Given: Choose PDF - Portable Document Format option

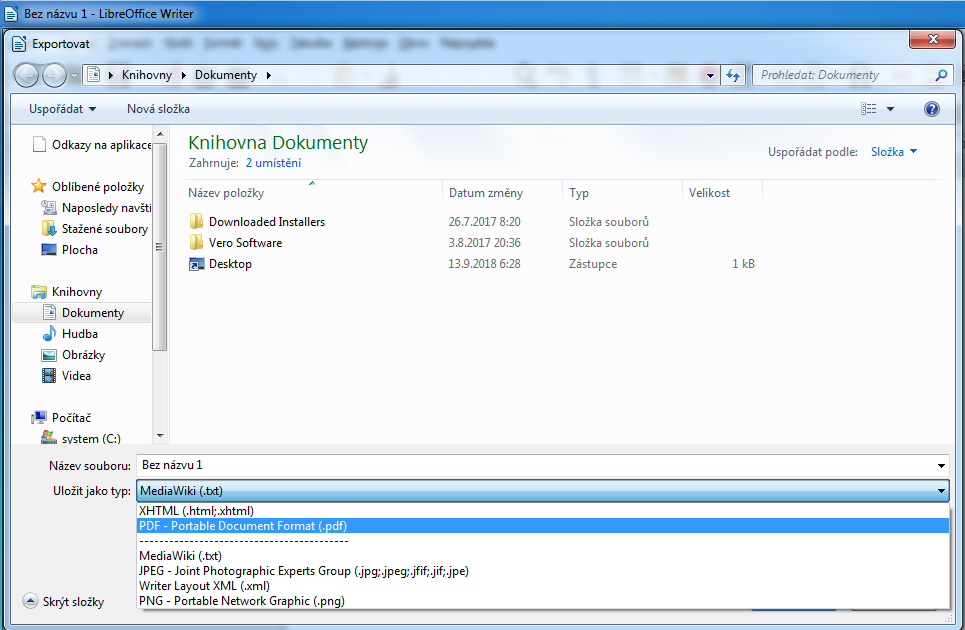Looking at the screenshot, I should 243,526.
